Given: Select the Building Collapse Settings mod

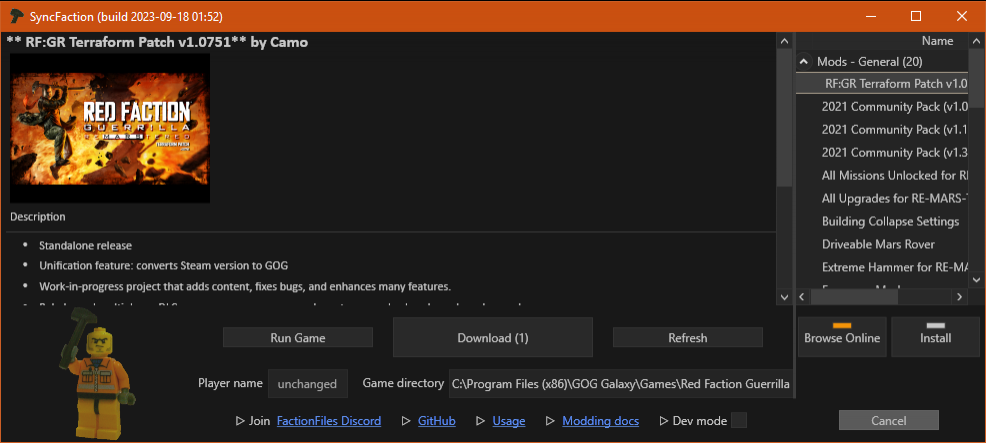Looking at the screenshot, I should (890, 221).
